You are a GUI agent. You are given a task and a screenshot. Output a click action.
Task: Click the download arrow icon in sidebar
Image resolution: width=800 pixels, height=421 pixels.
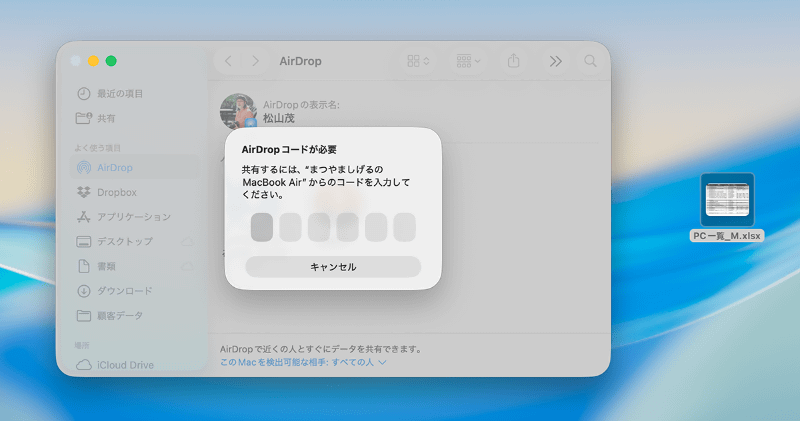[x=84, y=291]
